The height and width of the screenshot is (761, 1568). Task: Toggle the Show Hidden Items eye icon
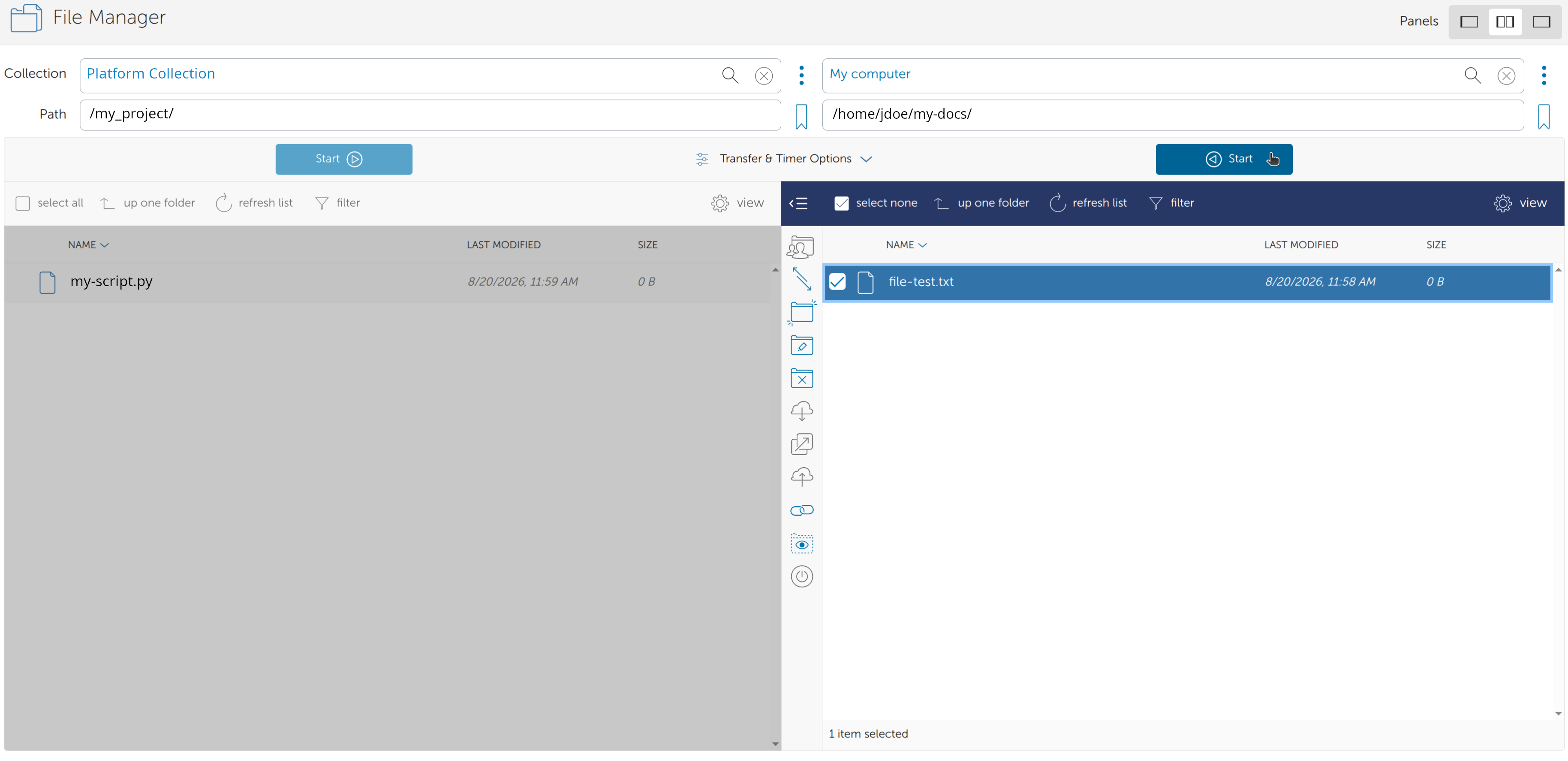[x=802, y=544]
